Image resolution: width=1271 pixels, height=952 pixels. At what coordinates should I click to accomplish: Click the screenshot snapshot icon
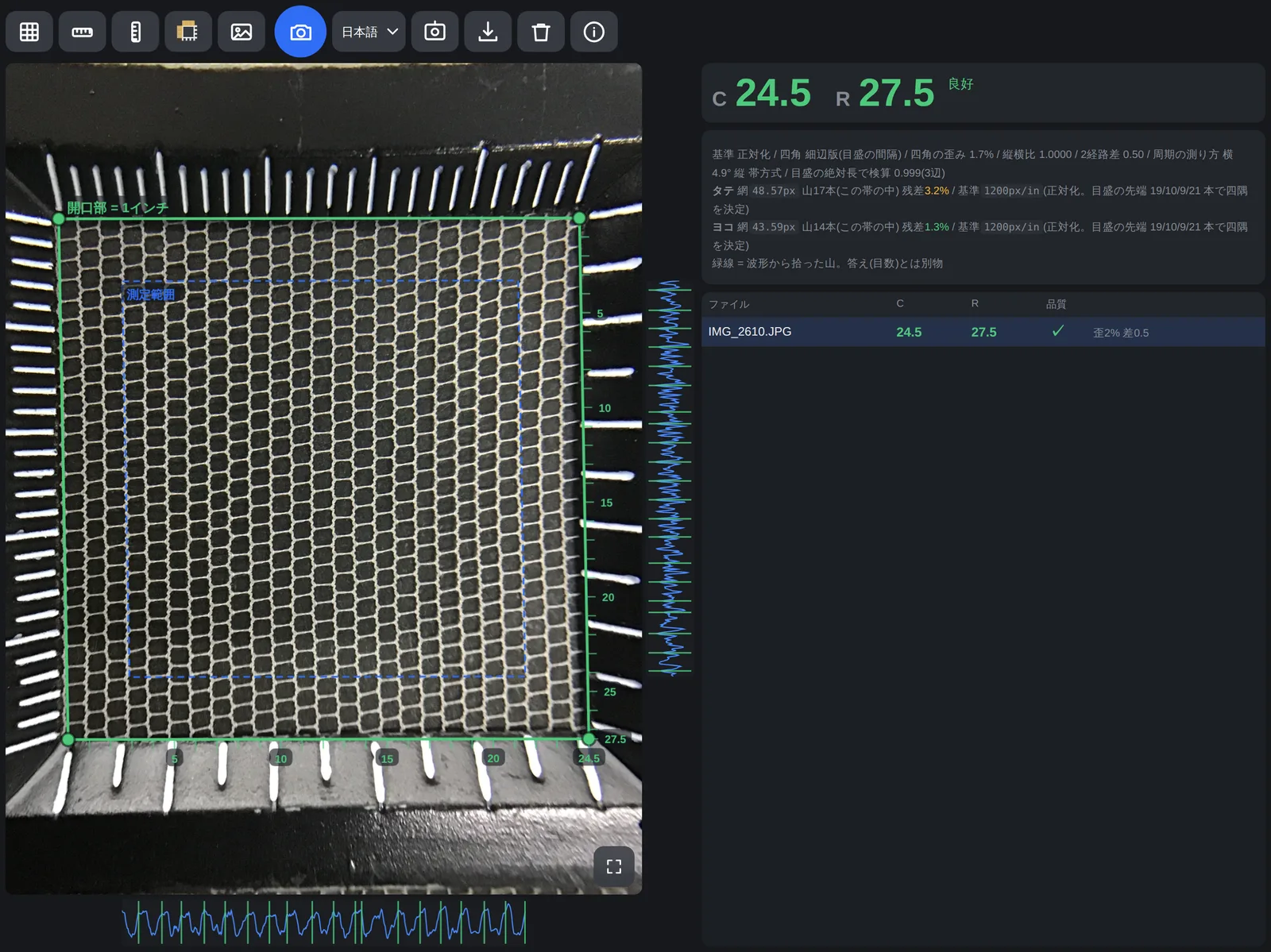click(x=435, y=32)
